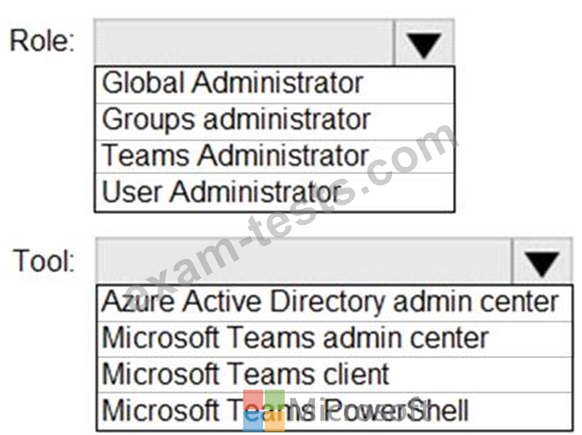582x435 pixels.
Task: Click the empty Role selection field
Action: (244, 42)
